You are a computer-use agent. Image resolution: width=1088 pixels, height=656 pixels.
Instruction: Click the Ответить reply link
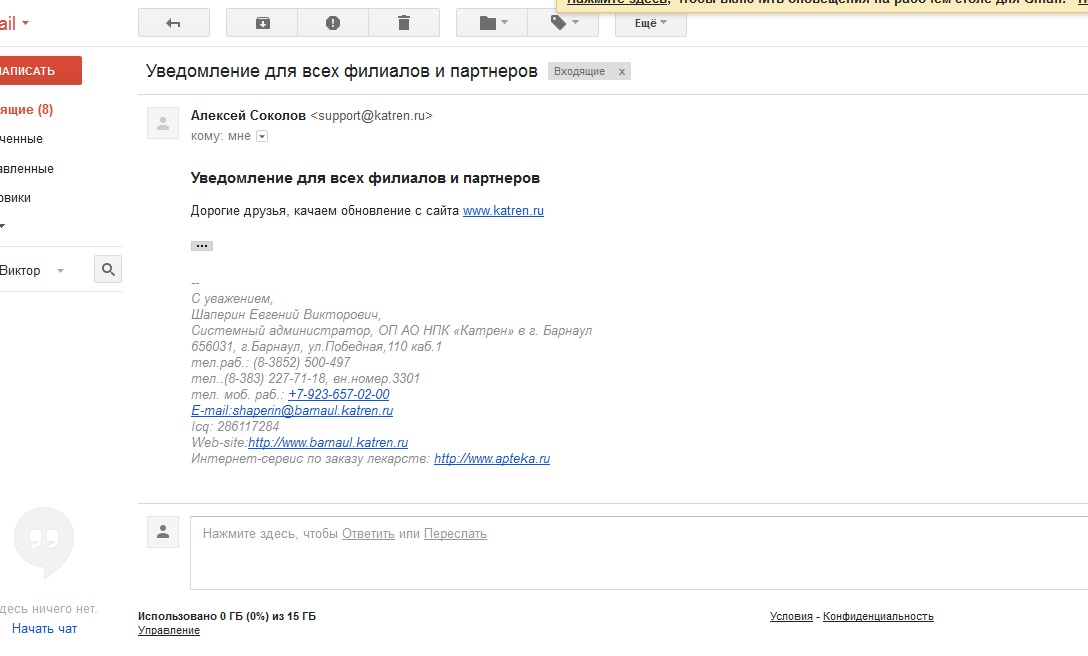click(368, 534)
